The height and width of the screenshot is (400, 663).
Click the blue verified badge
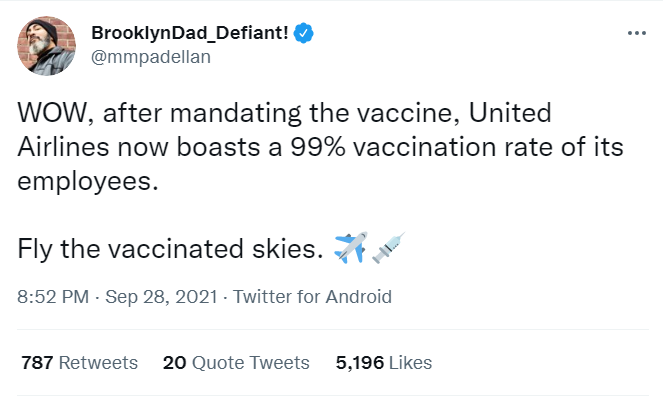pos(304,33)
